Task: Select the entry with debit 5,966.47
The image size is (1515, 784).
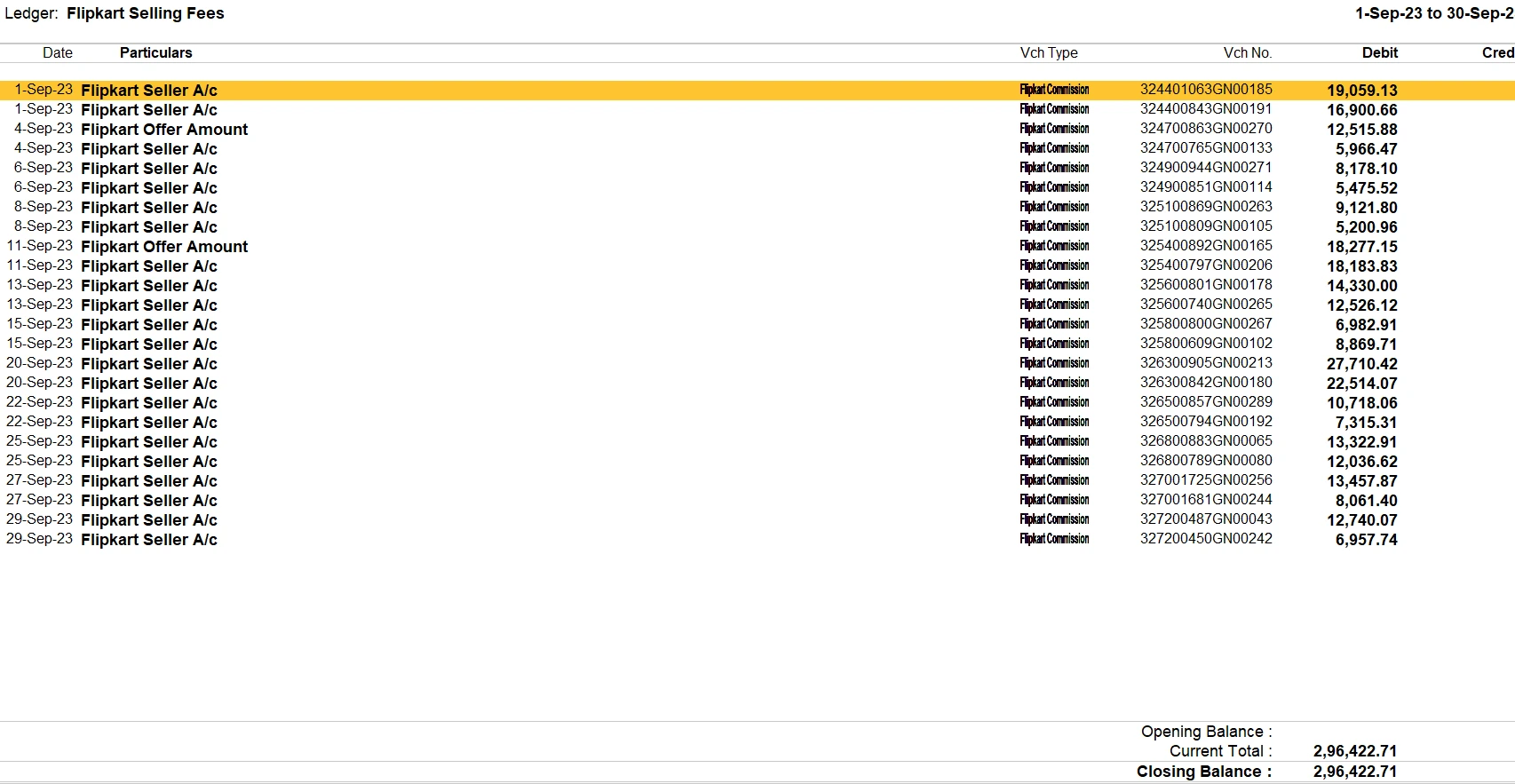Action: coord(148,149)
